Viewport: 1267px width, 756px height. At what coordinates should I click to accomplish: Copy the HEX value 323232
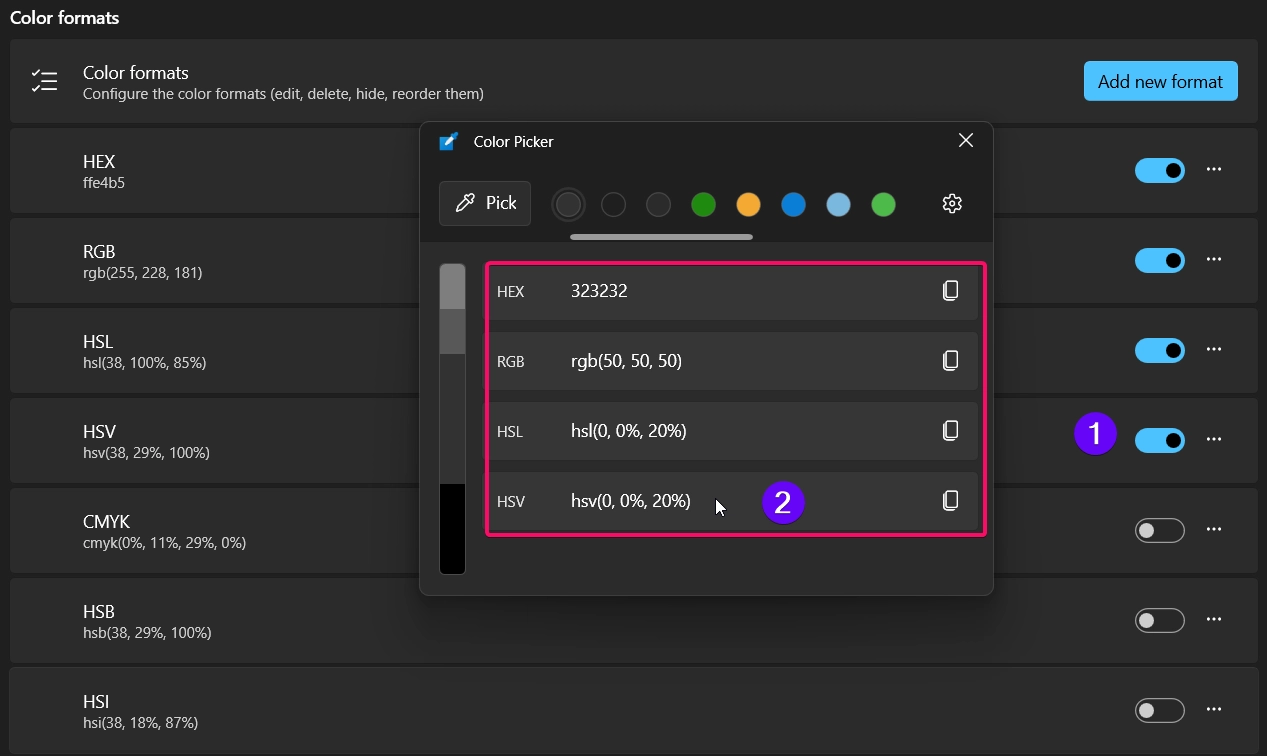(x=951, y=291)
